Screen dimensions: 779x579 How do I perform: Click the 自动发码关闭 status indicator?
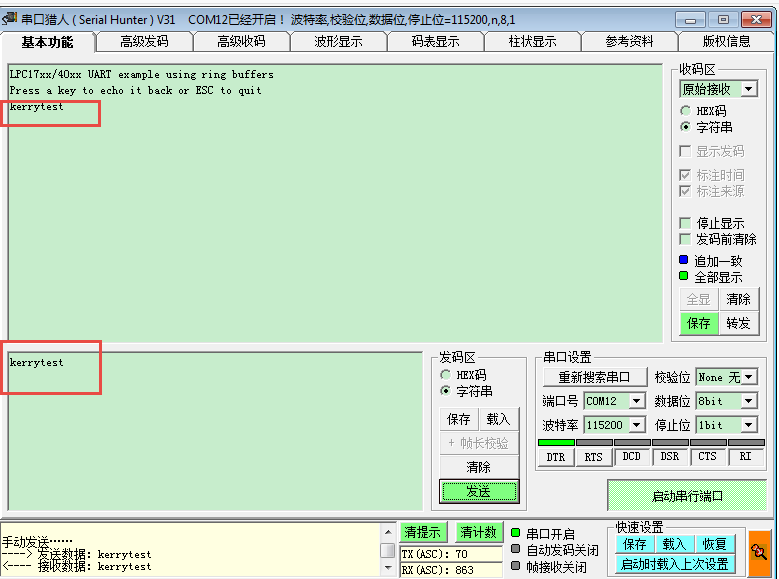coord(516,549)
